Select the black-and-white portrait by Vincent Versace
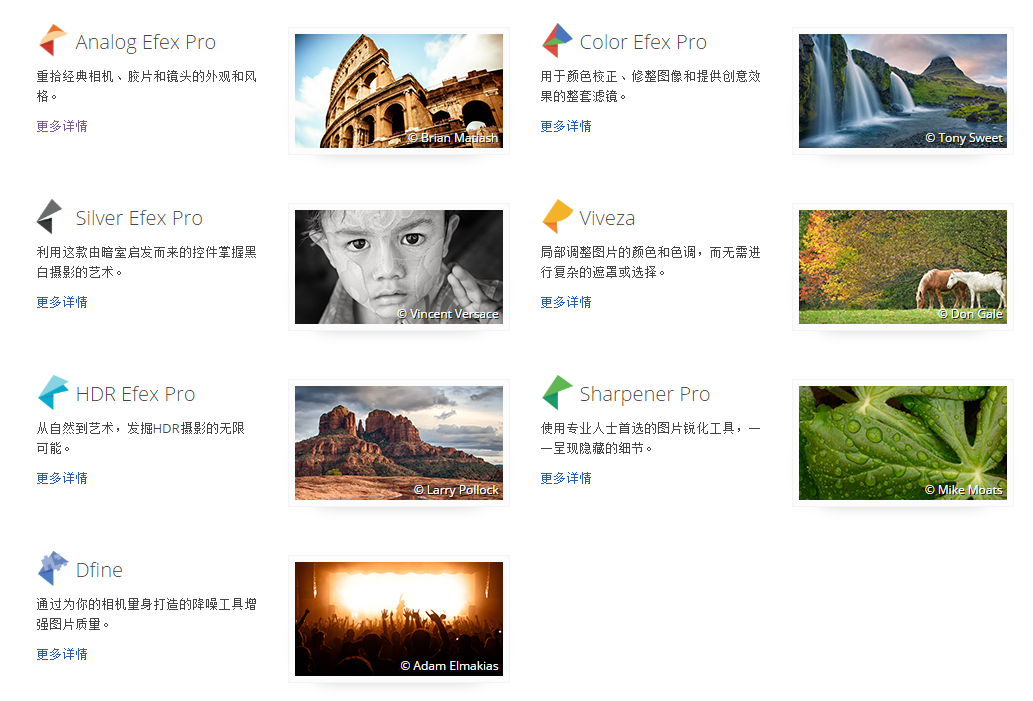This screenshot has width=1033, height=701. point(398,266)
